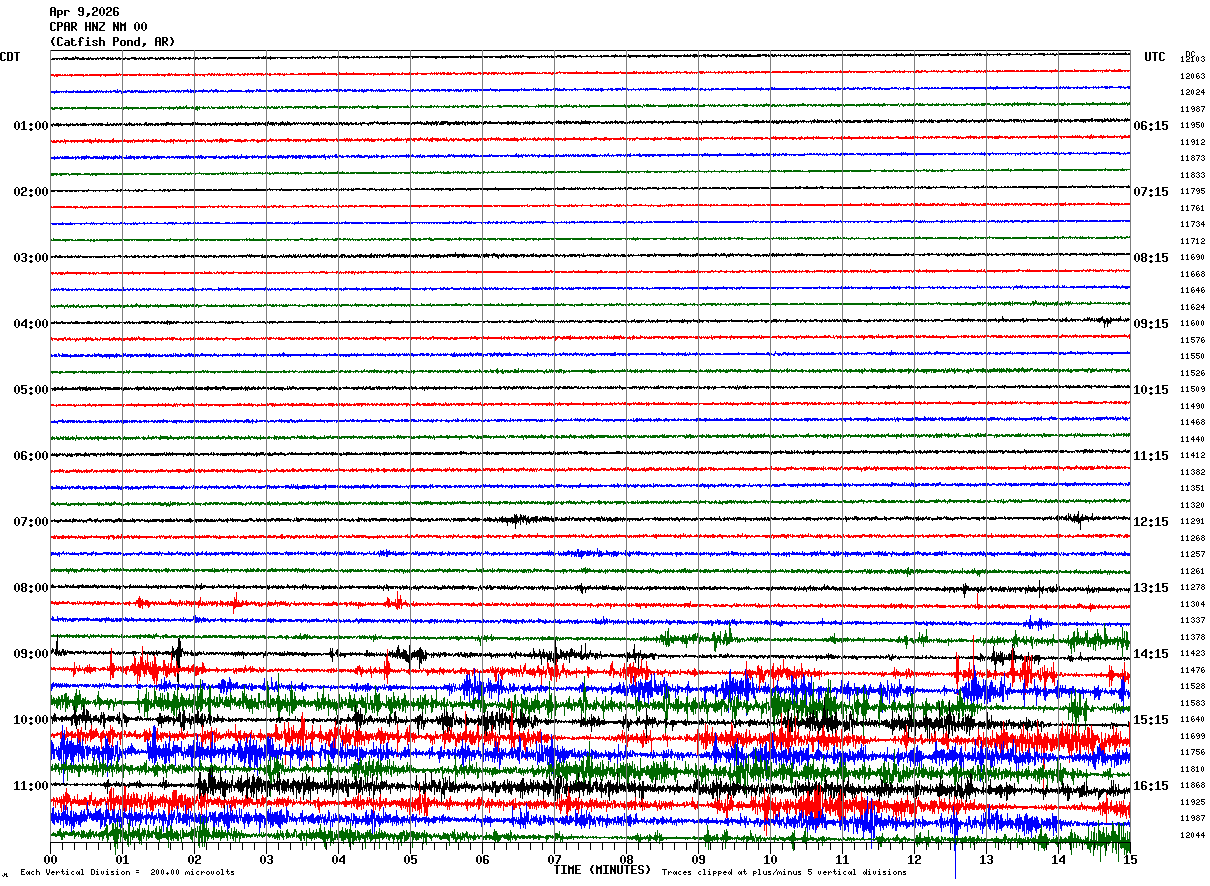Click the 13:15 UTC time label
The width and height of the screenshot is (1210, 886).
coord(1151,588)
